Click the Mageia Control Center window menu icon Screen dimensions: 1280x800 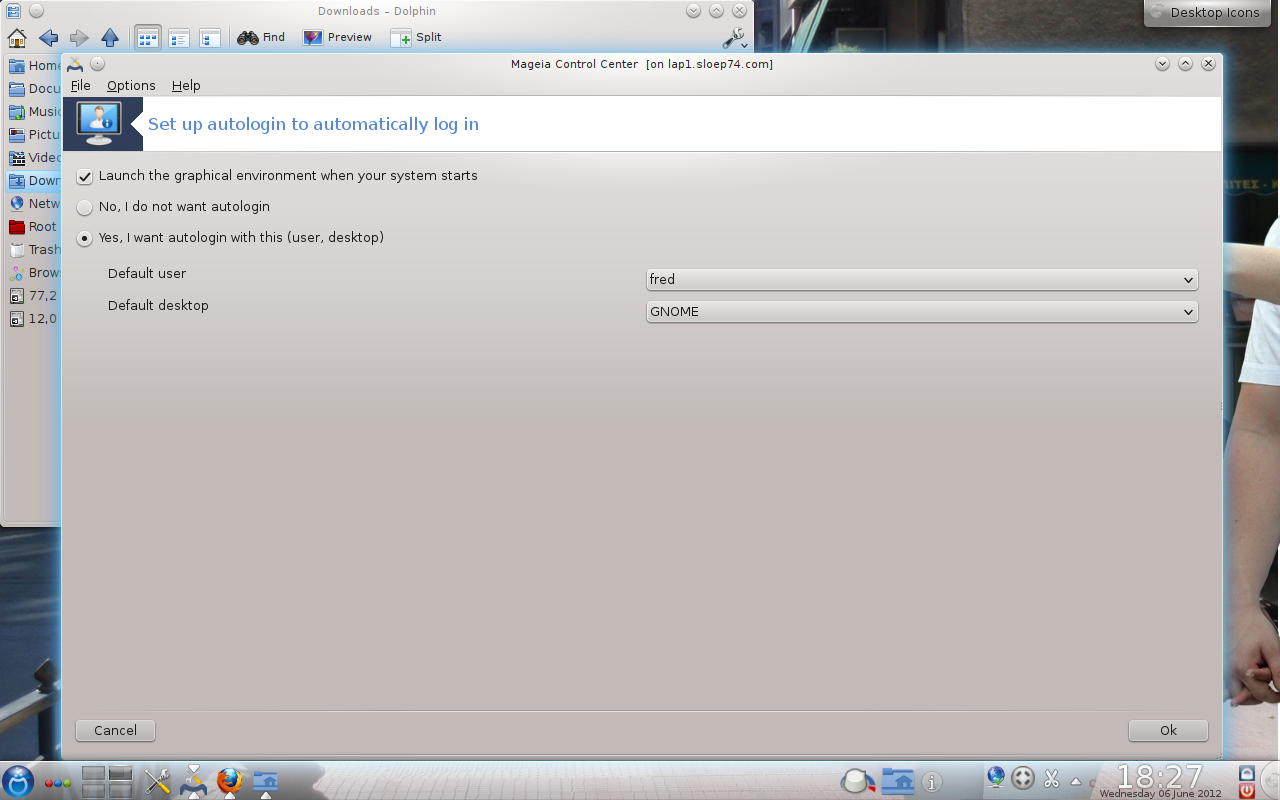tap(75, 64)
